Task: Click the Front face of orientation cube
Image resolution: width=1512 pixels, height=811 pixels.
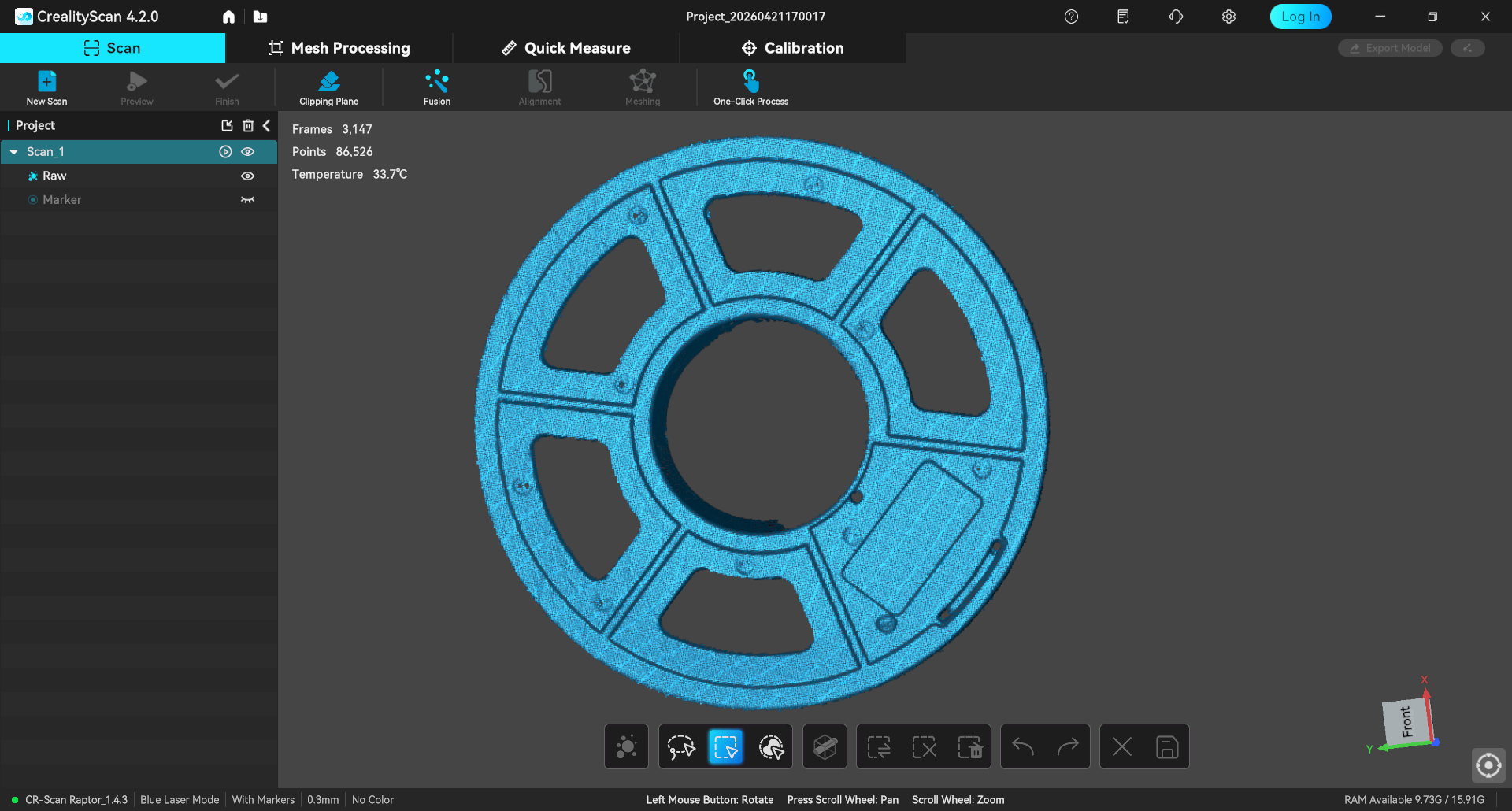Action: [1406, 721]
